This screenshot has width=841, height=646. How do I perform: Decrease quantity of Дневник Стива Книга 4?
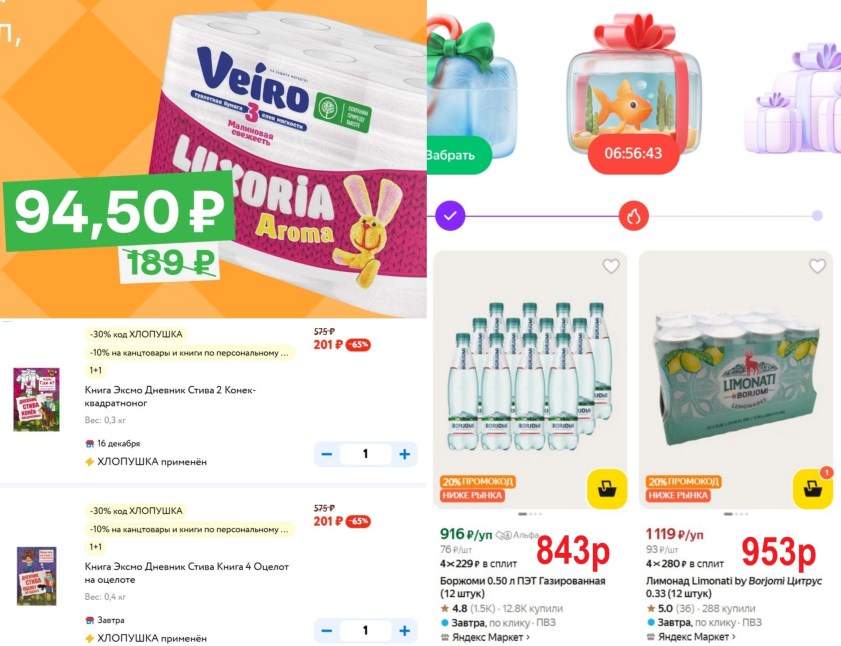coord(327,630)
